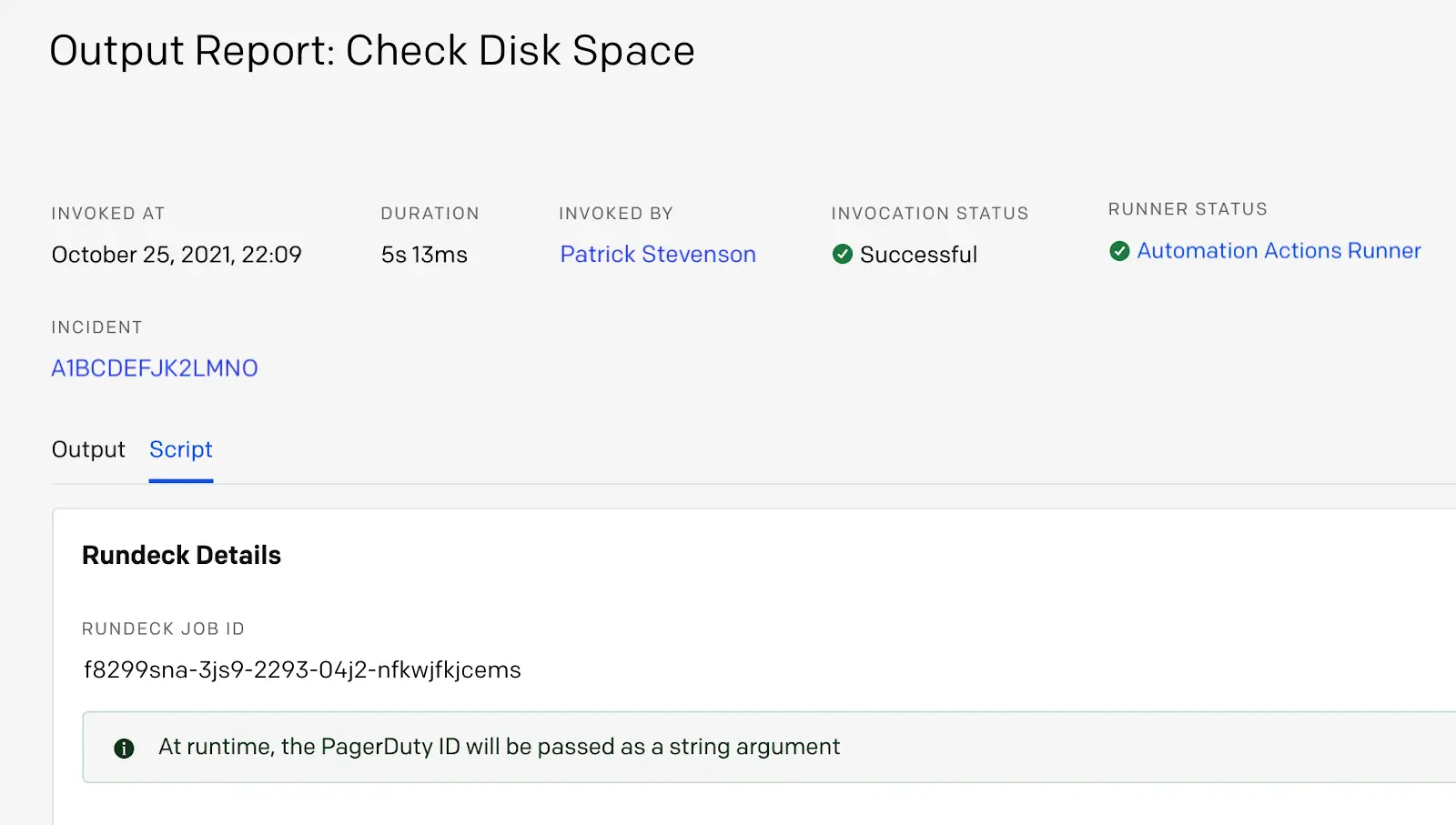Click the info icon in runtime notice

[x=124, y=748]
